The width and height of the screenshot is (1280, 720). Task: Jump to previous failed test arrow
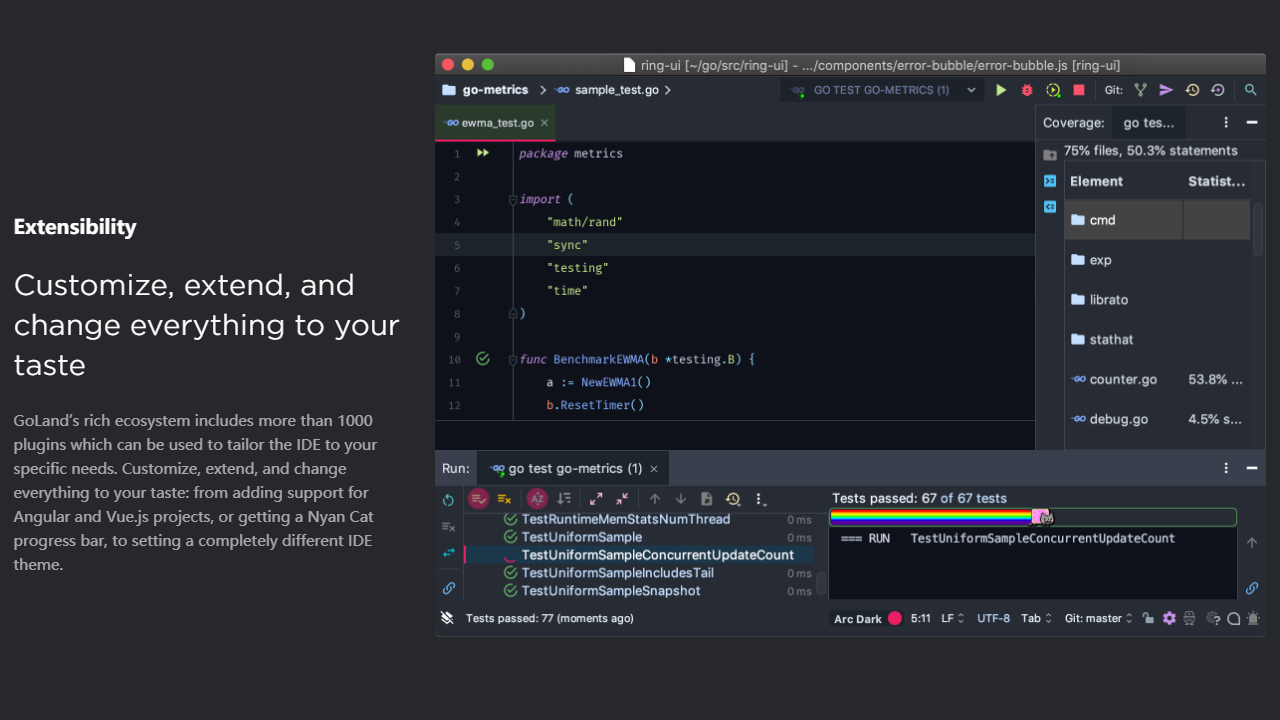pyautogui.click(x=655, y=499)
